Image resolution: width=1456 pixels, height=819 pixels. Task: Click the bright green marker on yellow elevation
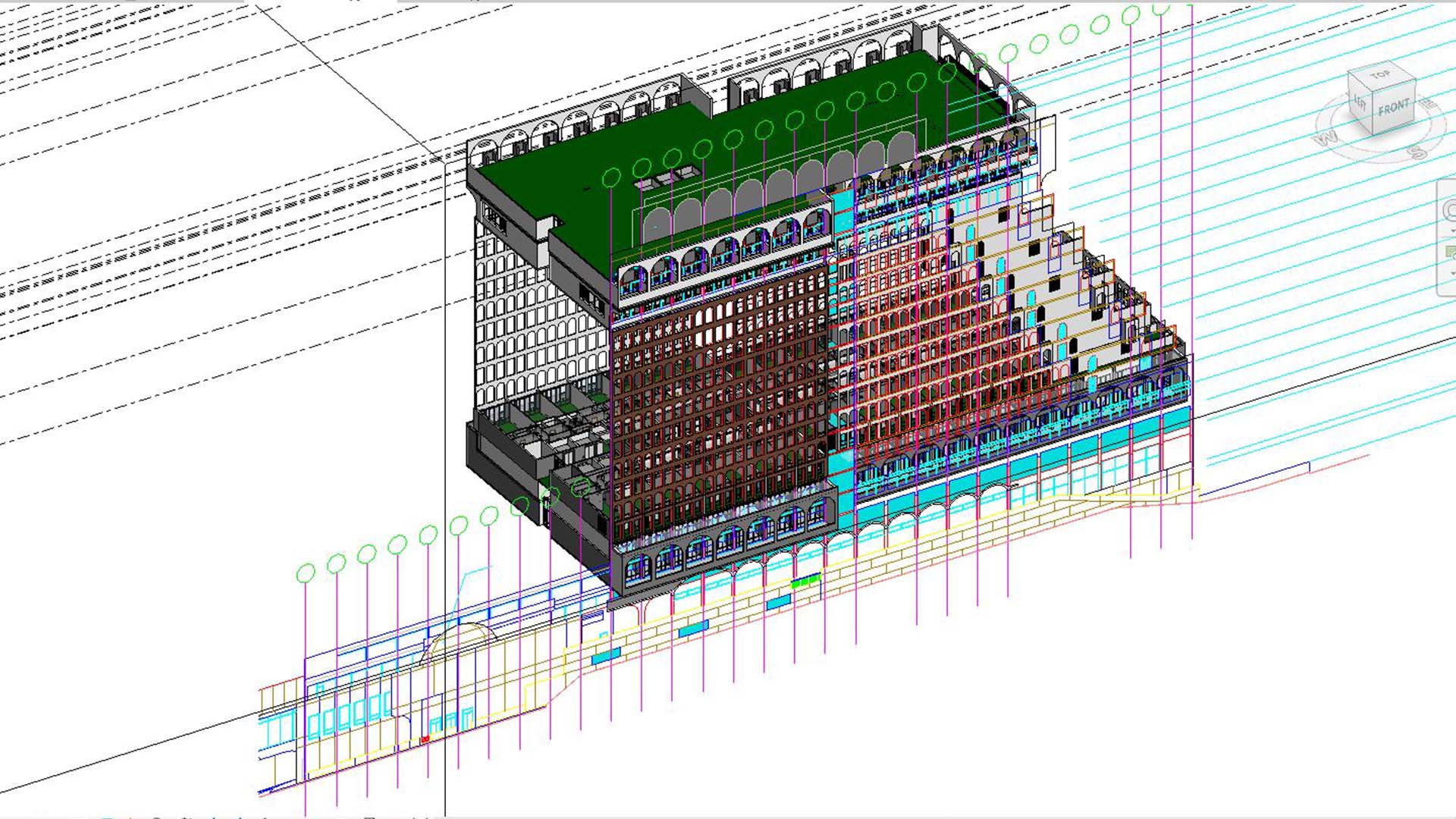pyautogui.click(x=805, y=582)
